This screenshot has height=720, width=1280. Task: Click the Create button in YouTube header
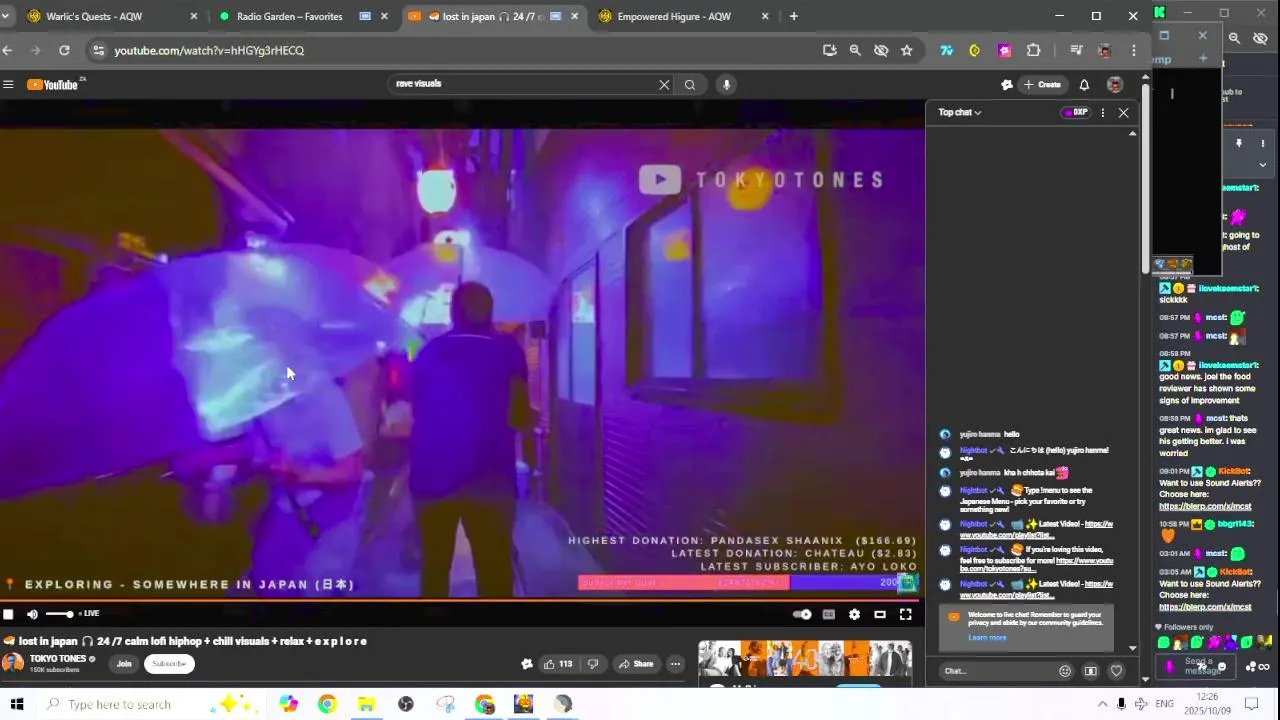(1041, 85)
